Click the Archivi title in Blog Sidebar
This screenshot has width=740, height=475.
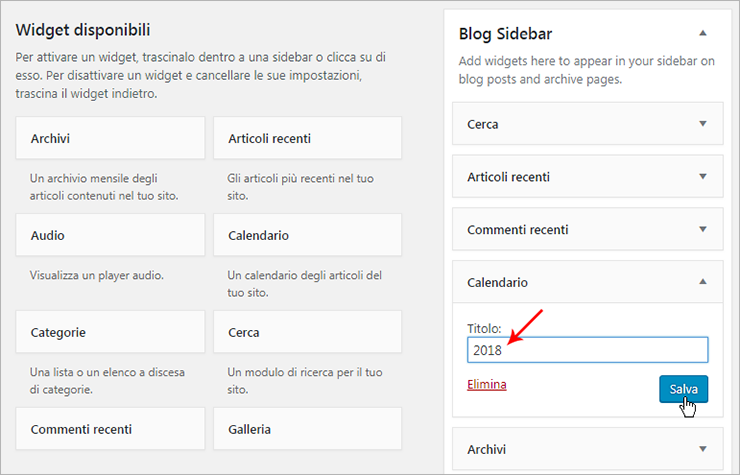[x=487, y=449]
